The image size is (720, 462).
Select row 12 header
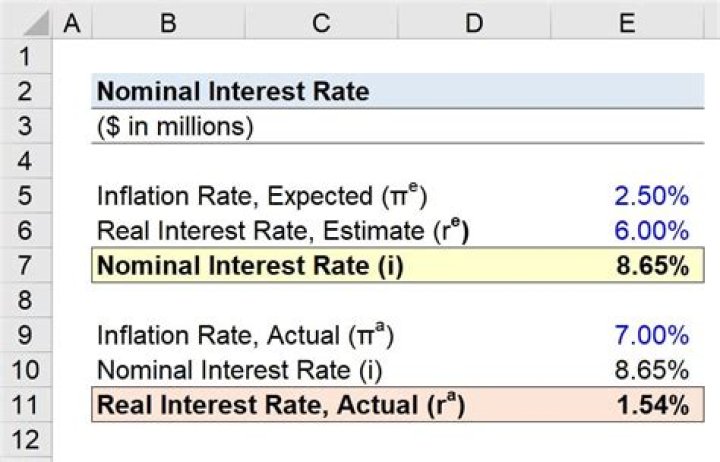(x=25, y=440)
